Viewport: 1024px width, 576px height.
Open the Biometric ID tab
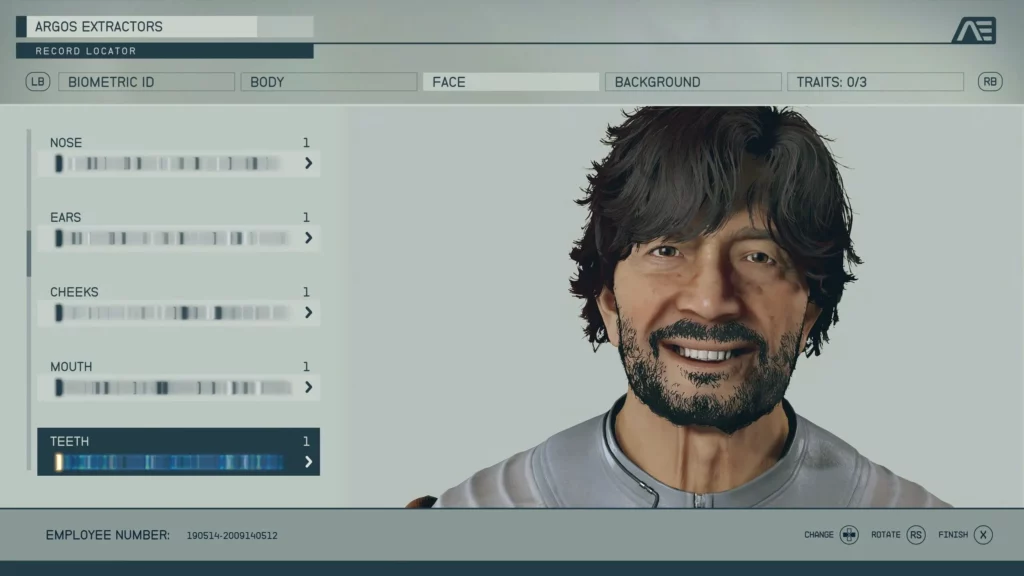146,82
